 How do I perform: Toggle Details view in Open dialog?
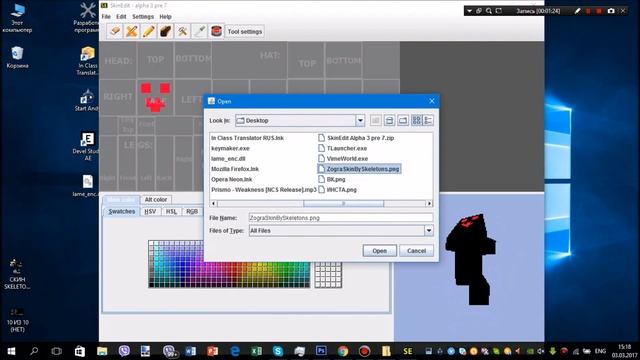click(428, 120)
